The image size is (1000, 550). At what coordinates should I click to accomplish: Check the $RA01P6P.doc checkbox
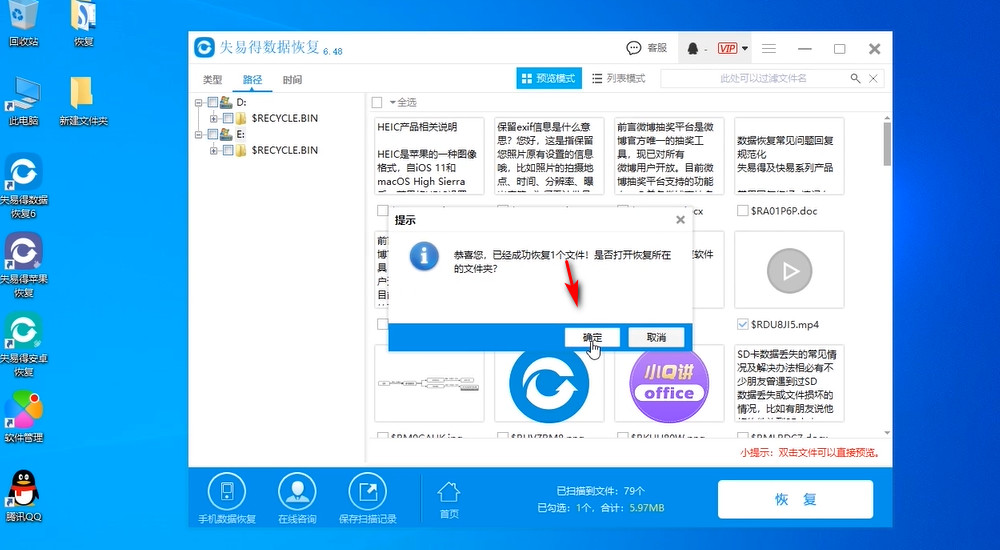pyautogui.click(x=742, y=211)
